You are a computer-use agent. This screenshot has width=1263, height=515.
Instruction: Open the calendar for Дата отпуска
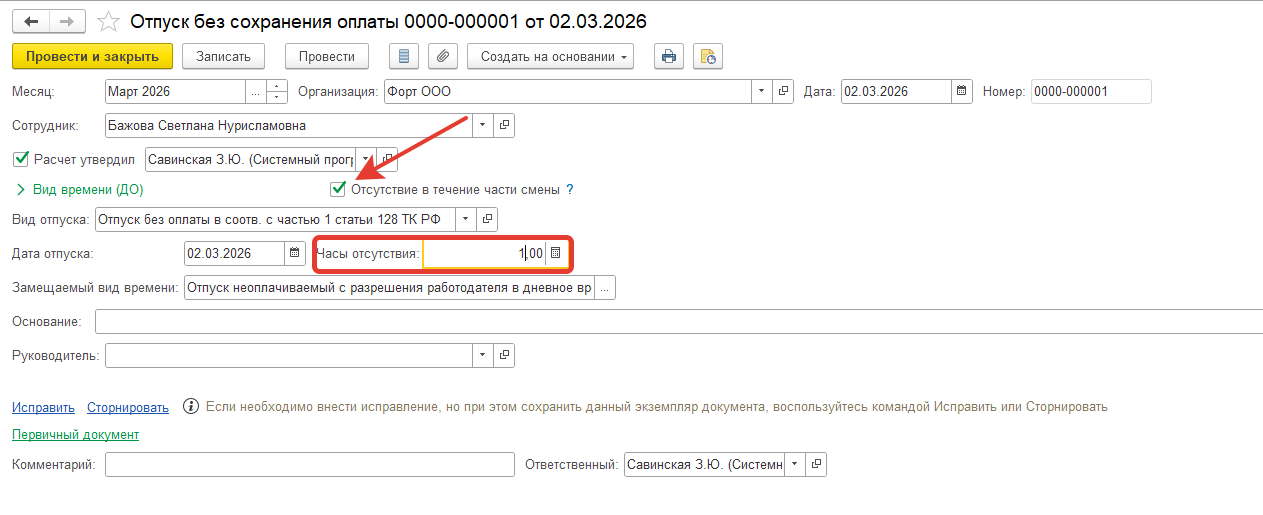click(295, 253)
